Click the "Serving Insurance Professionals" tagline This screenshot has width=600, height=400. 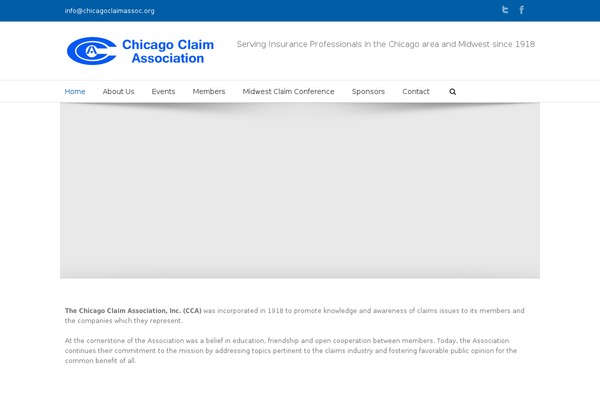(x=385, y=44)
